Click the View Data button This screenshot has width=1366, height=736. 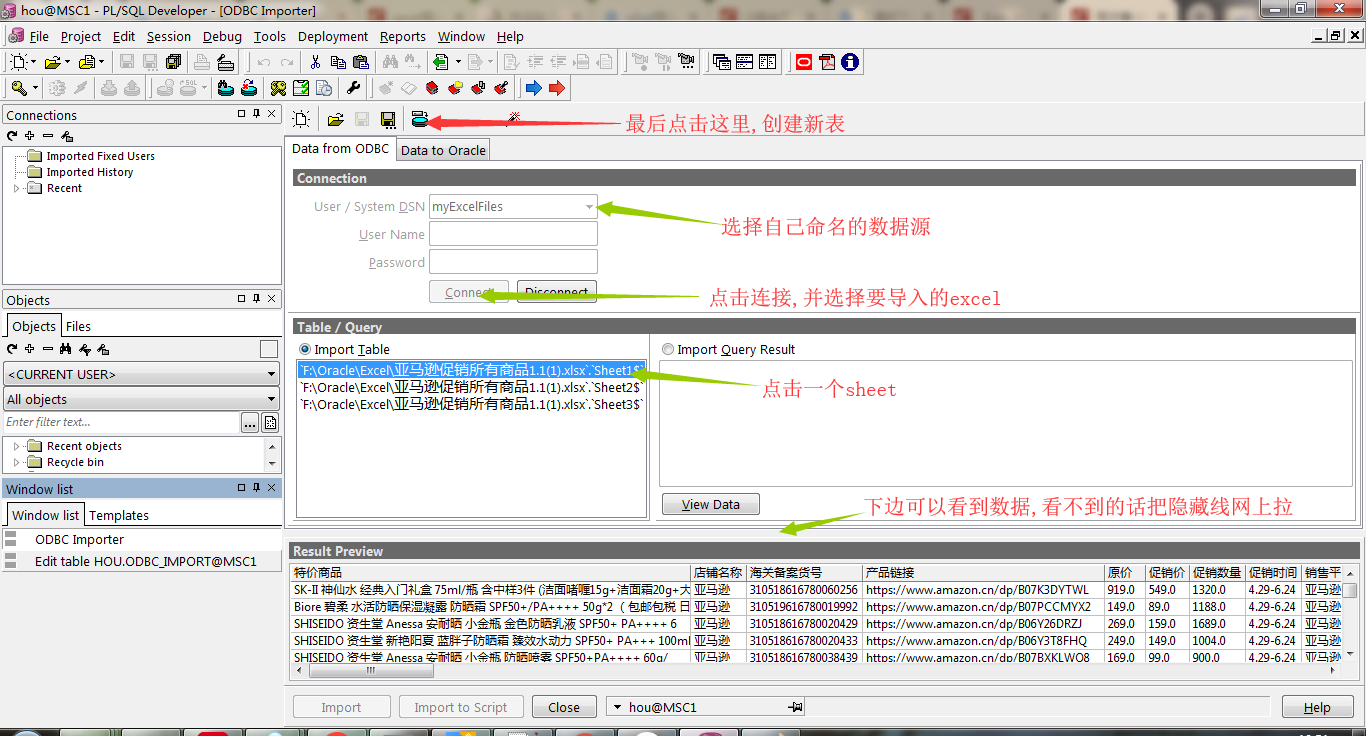pyautogui.click(x=710, y=504)
